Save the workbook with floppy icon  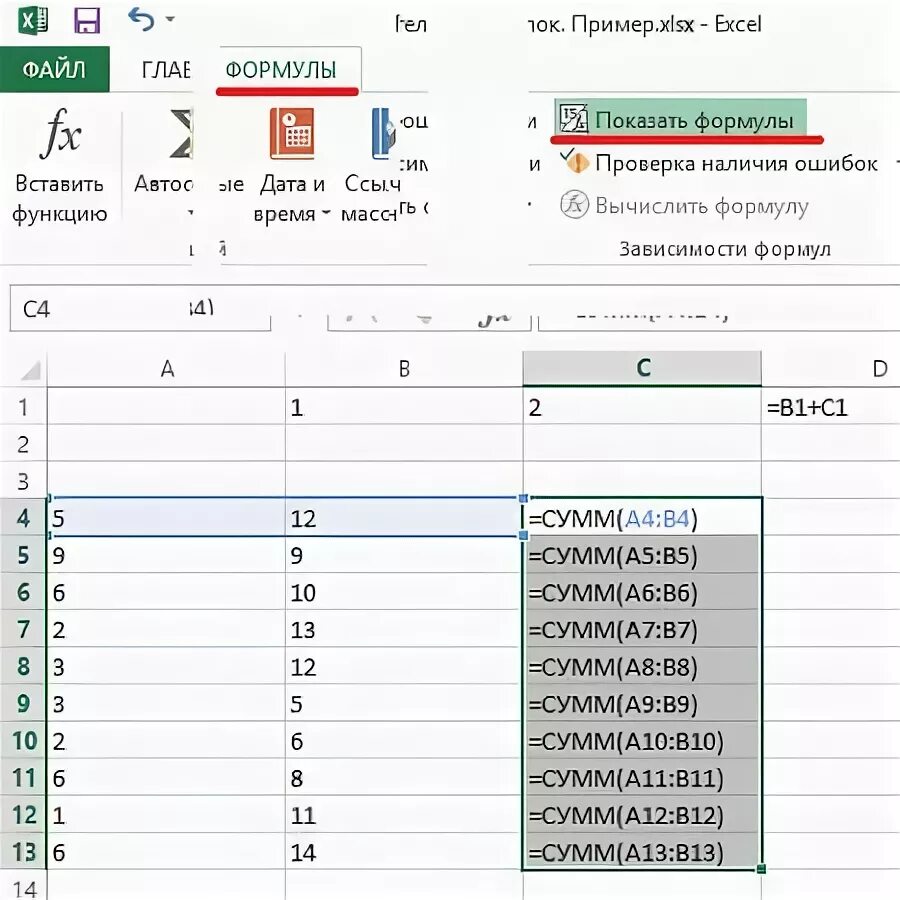click(x=87, y=22)
